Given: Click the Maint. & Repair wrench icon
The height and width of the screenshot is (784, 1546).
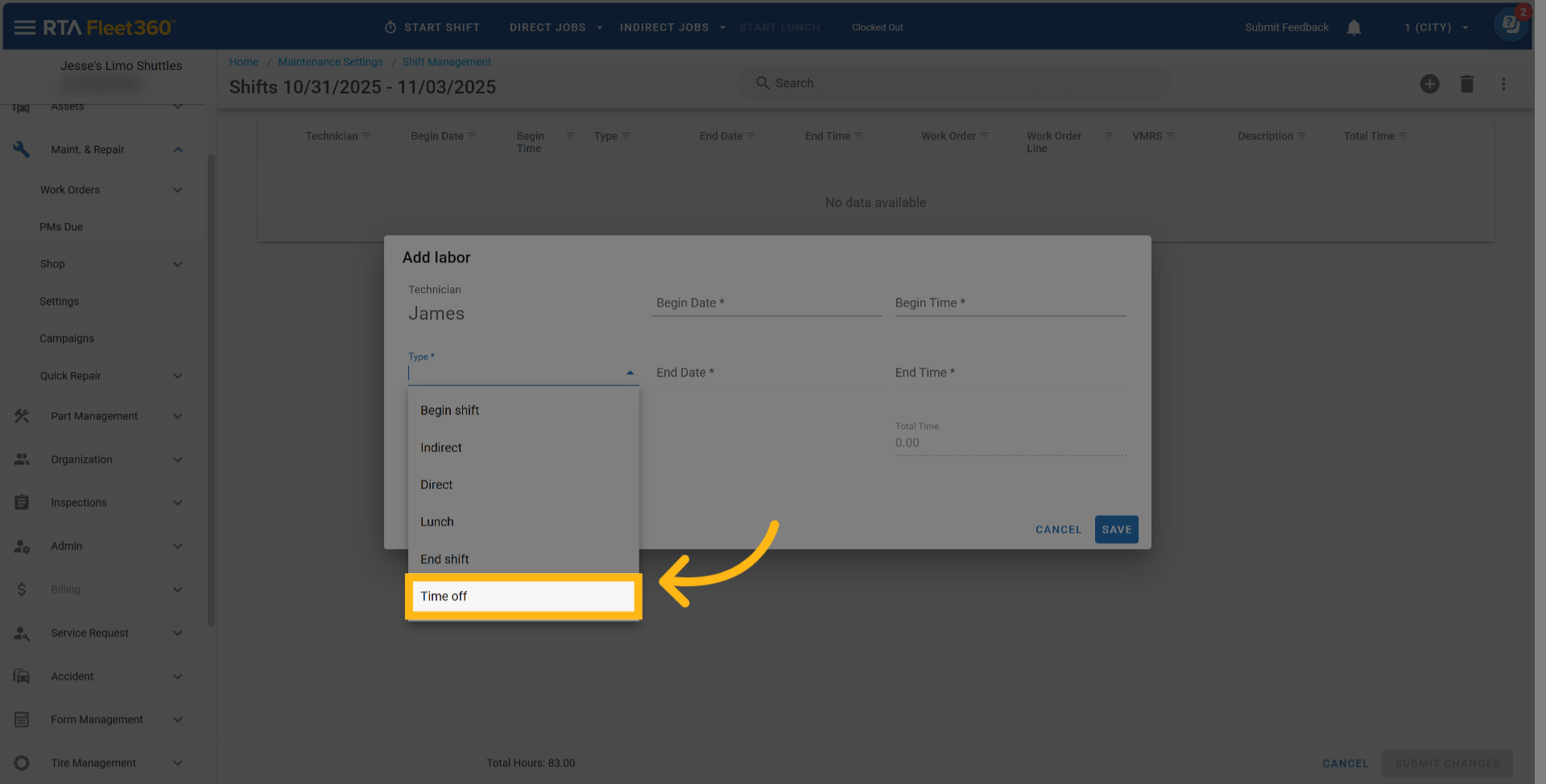Looking at the screenshot, I should point(22,150).
